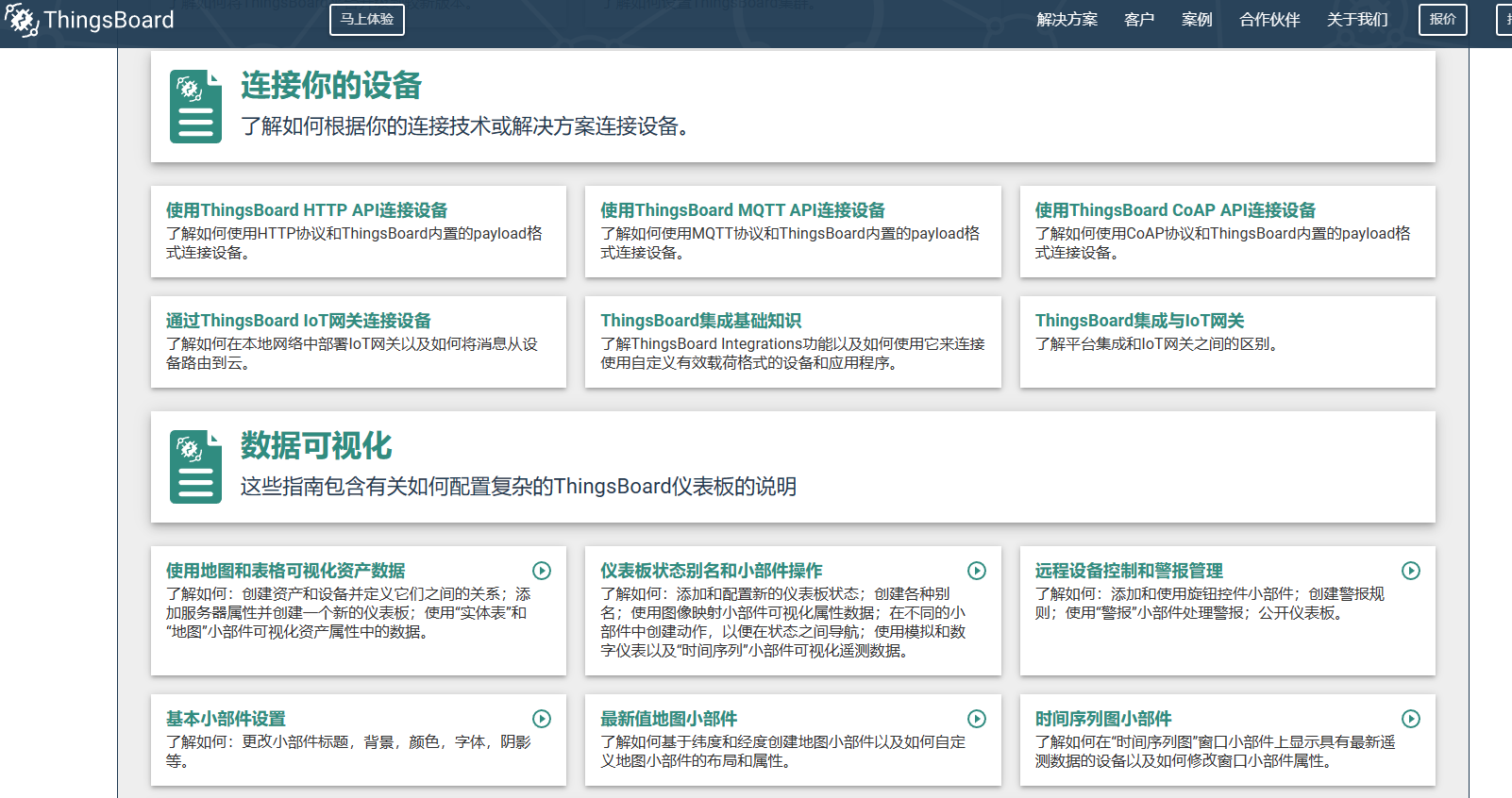Open 远程设备控制和警报管理 guide title
The image size is (1512, 798).
1129,571
